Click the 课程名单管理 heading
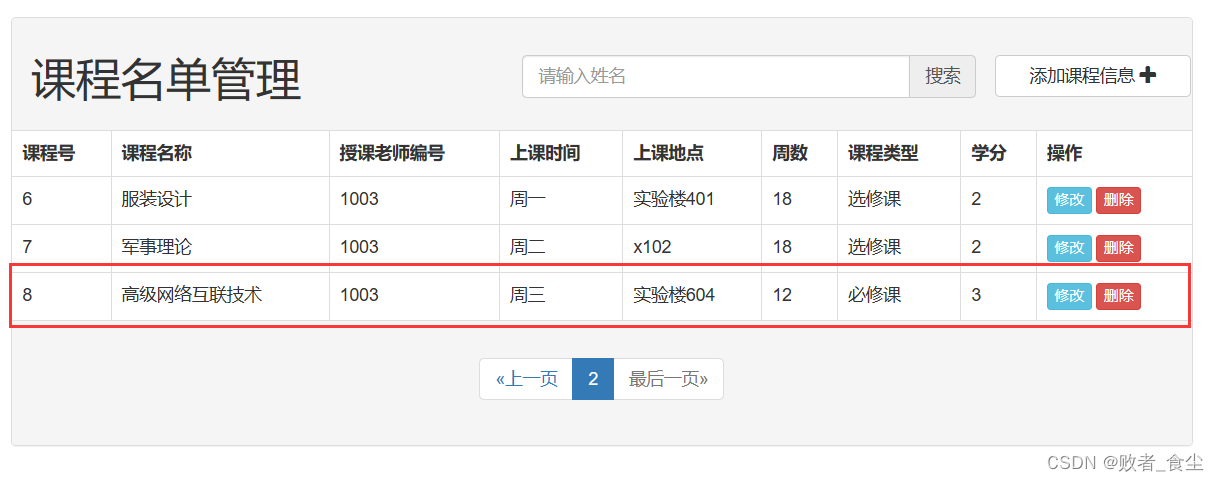The width and height of the screenshot is (1219, 481). click(x=166, y=80)
